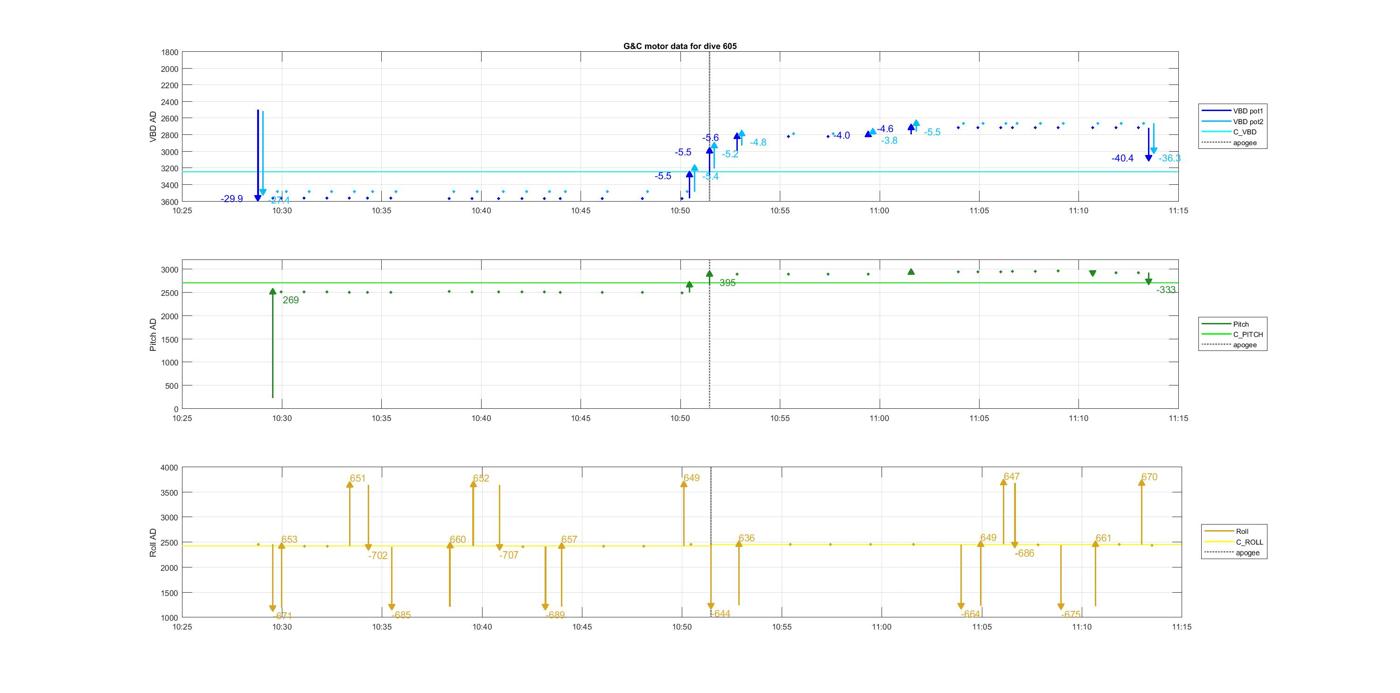Select the 'C_PITCH' legend entry

pos(1233,334)
